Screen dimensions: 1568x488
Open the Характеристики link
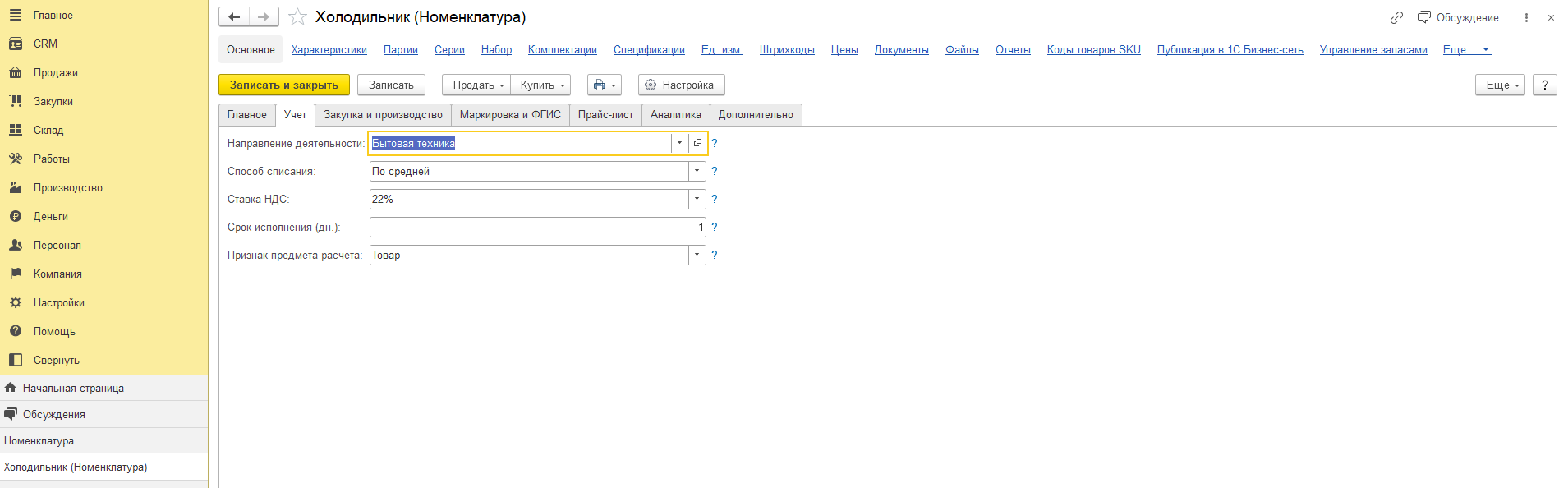coord(329,49)
